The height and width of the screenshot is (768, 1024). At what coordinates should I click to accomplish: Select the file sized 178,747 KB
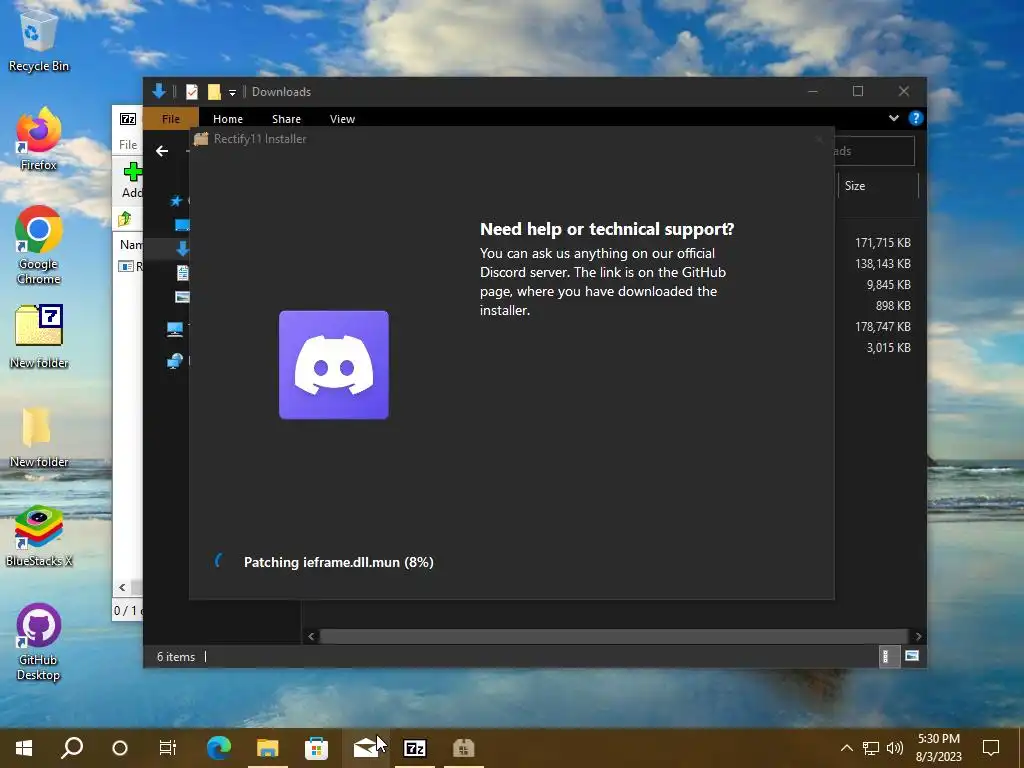[x=882, y=327]
